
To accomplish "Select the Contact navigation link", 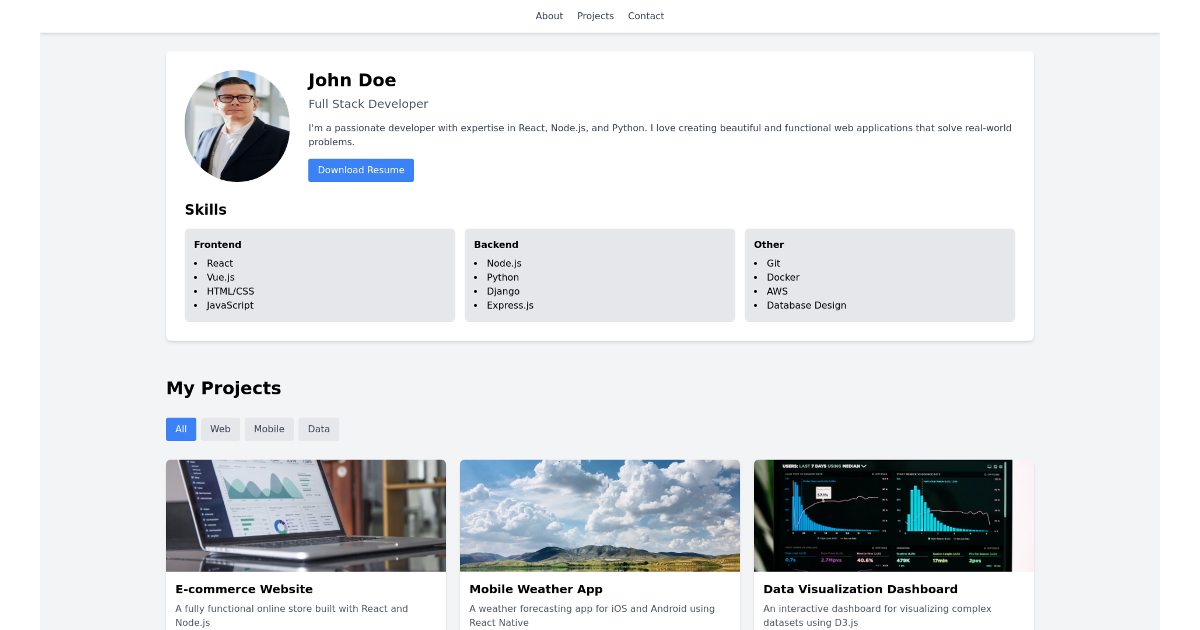I will pyautogui.click(x=645, y=15).
